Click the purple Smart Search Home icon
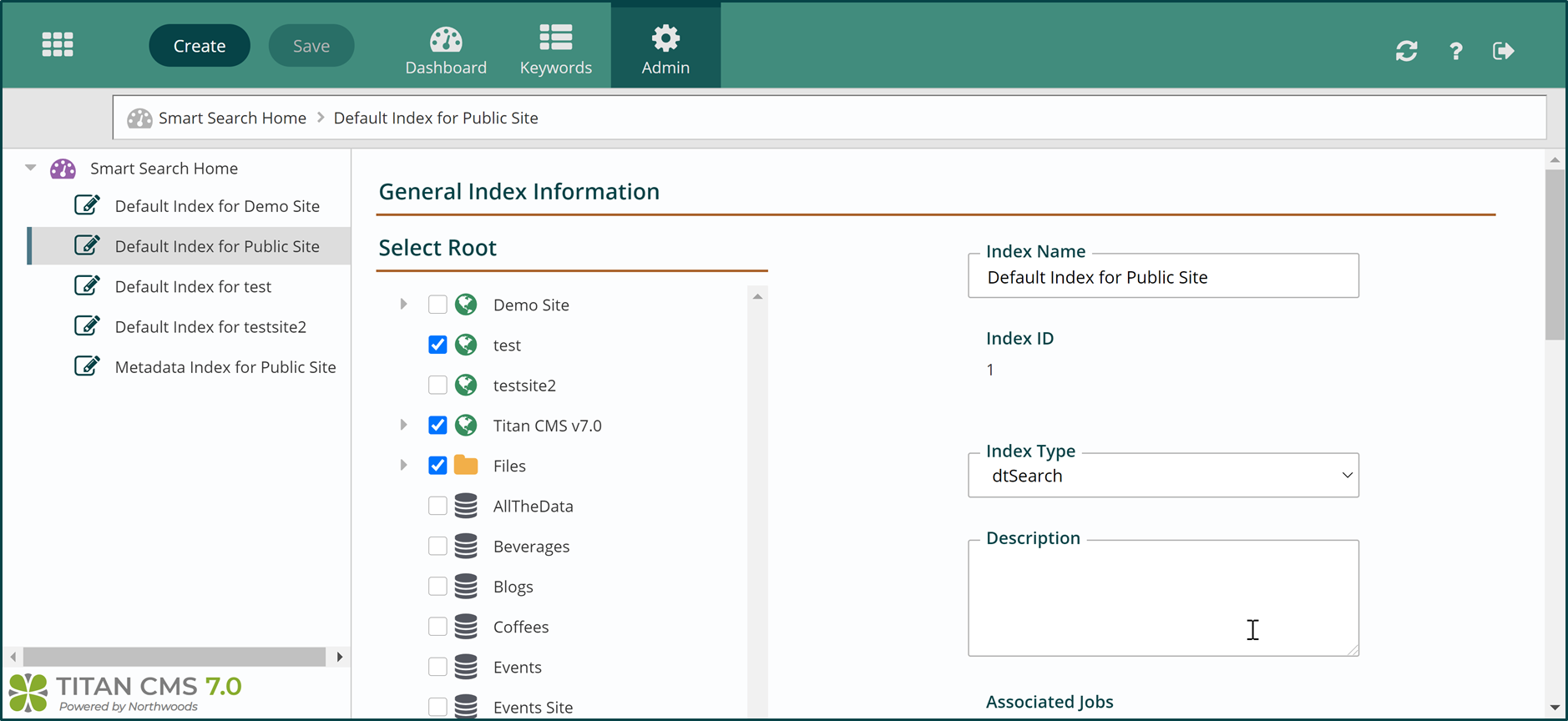Image resolution: width=1568 pixels, height=721 pixels. point(63,169)
